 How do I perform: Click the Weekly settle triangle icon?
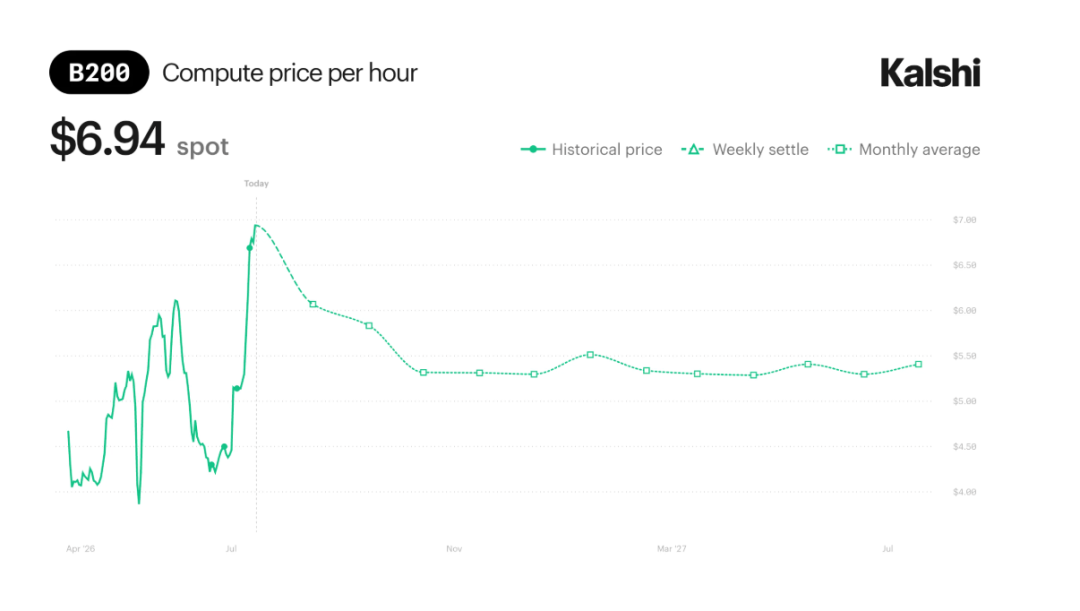pyautogui.click(x=693, y=149)
